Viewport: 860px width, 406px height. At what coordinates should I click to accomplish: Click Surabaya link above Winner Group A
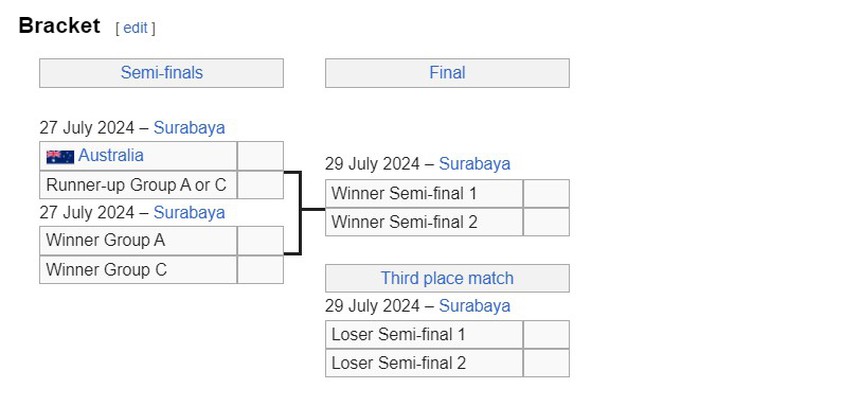click(189, 212)
